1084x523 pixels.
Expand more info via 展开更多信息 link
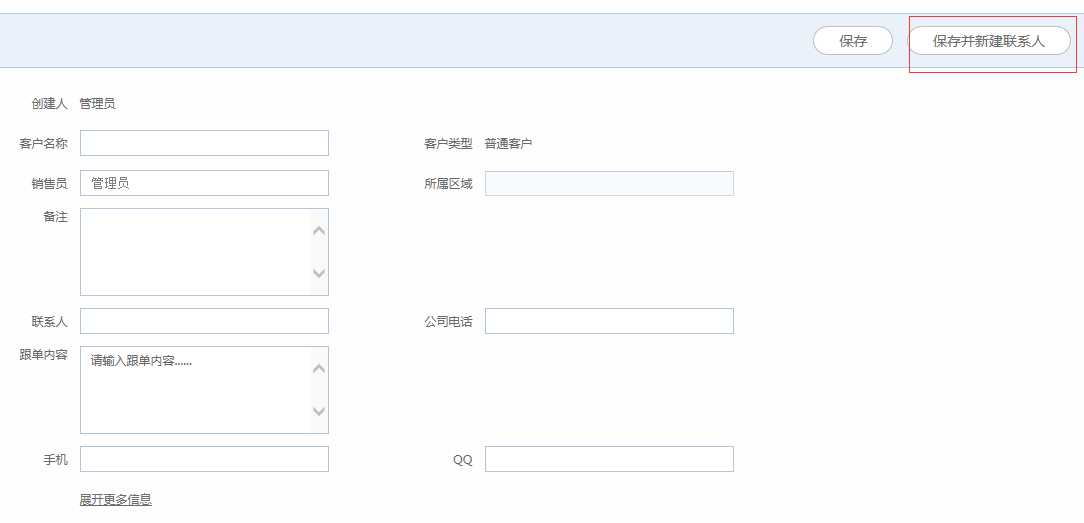[116, 499]
